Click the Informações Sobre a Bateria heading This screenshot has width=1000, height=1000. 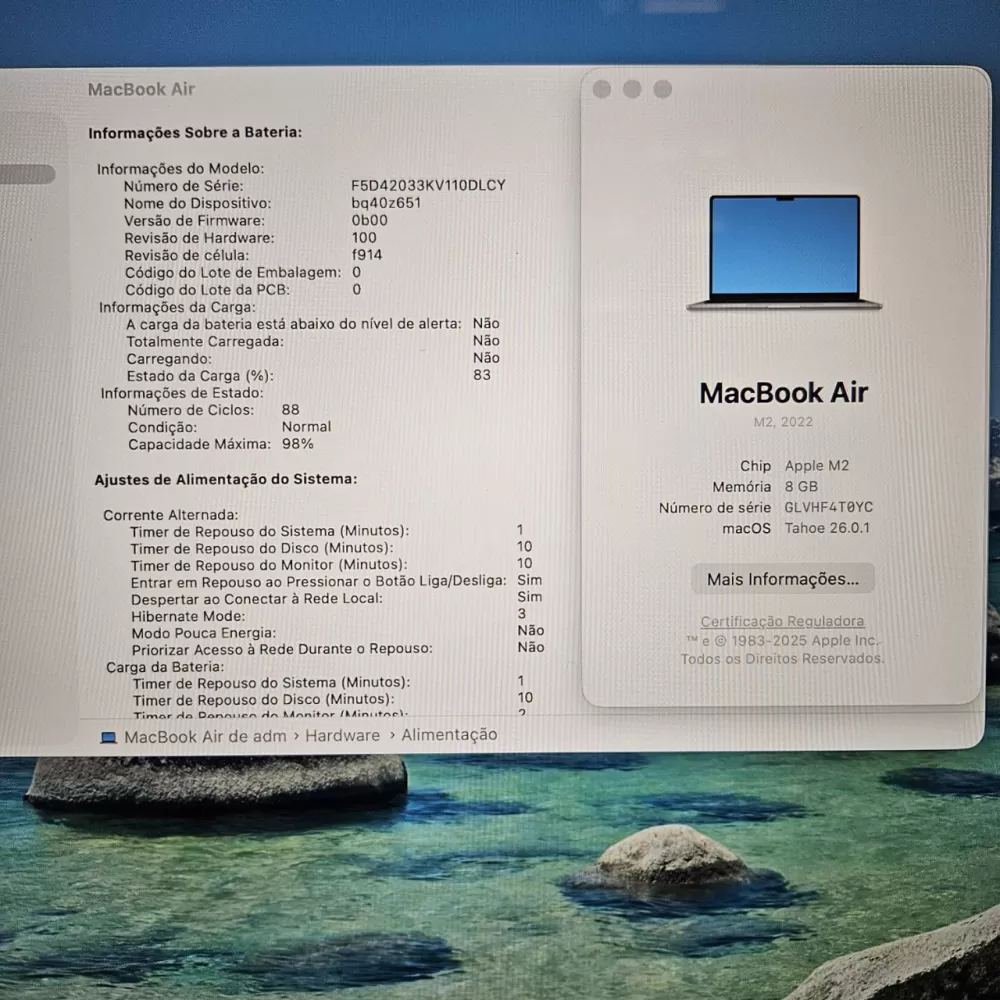tap(195, 133)
